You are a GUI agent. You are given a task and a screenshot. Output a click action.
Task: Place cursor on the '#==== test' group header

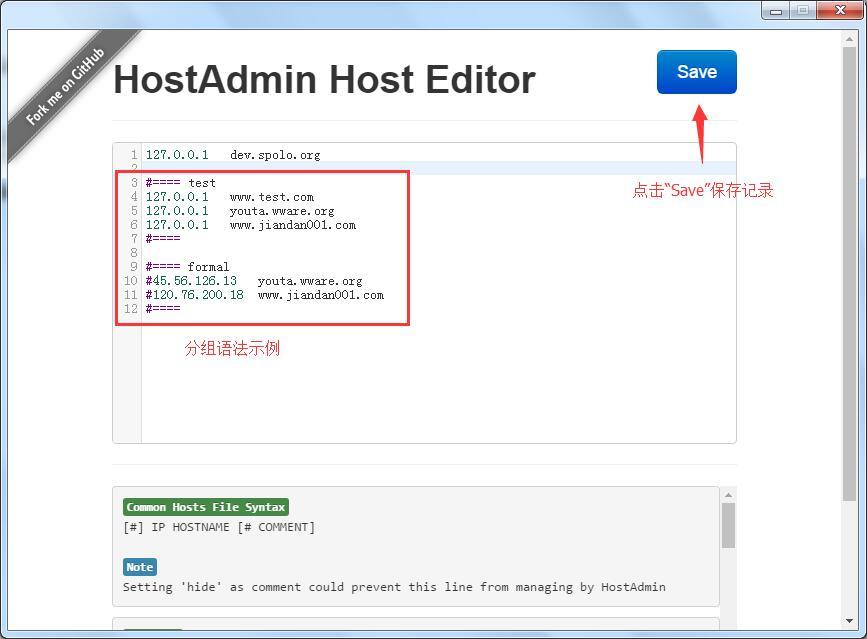coord(181,183)
